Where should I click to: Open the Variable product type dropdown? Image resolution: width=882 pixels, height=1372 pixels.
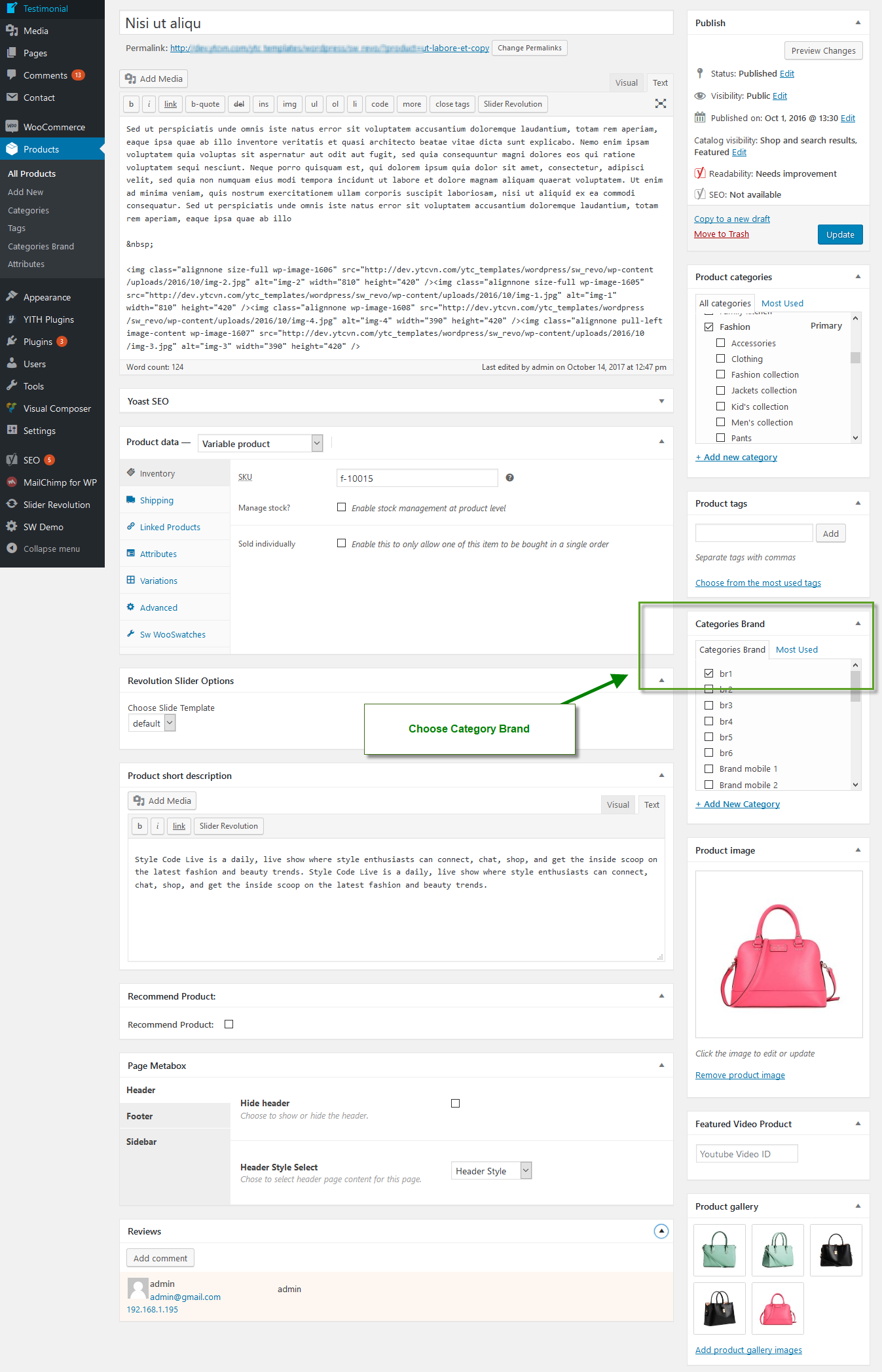point(261,443)
